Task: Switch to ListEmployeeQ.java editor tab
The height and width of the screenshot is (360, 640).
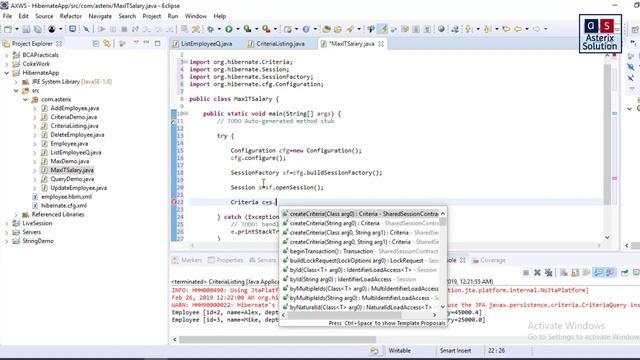Action: (202, 44)
